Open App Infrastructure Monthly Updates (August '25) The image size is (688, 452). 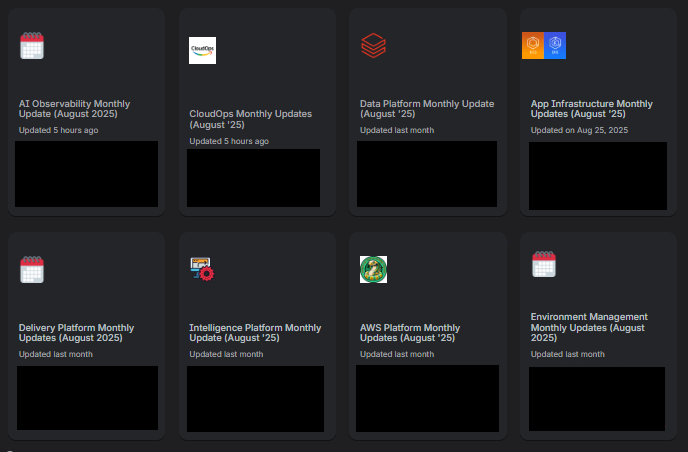[591, 109]
